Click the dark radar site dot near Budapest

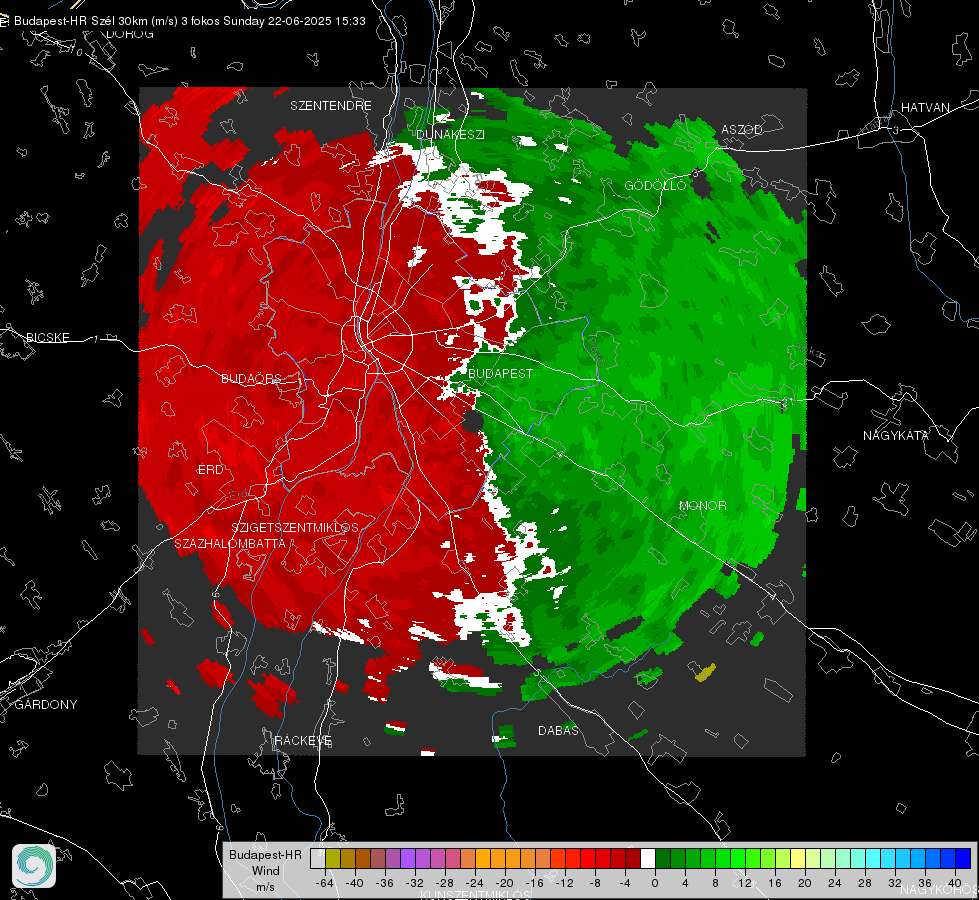[x=473, y=422]
